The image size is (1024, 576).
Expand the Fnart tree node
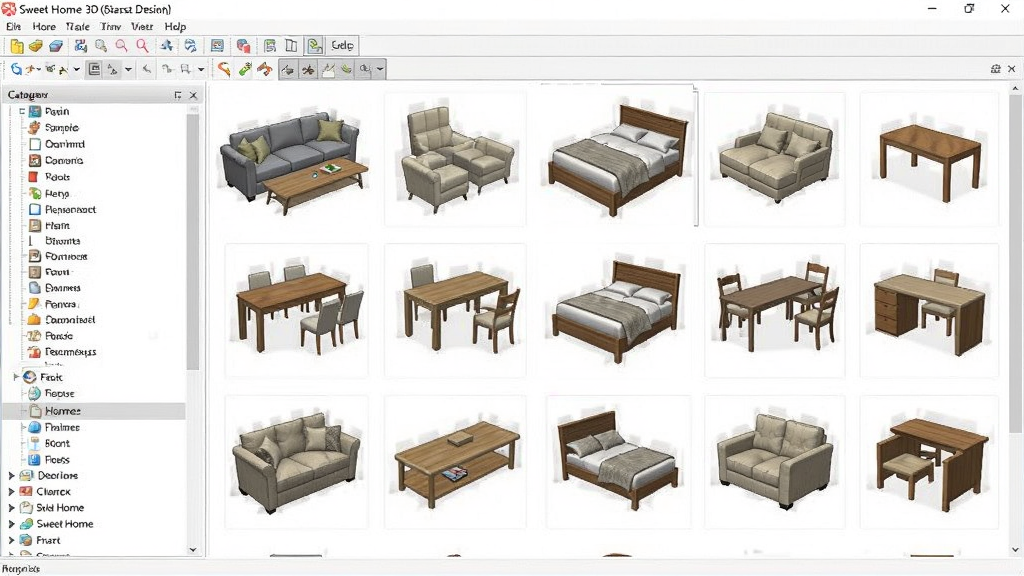(11, 540)
